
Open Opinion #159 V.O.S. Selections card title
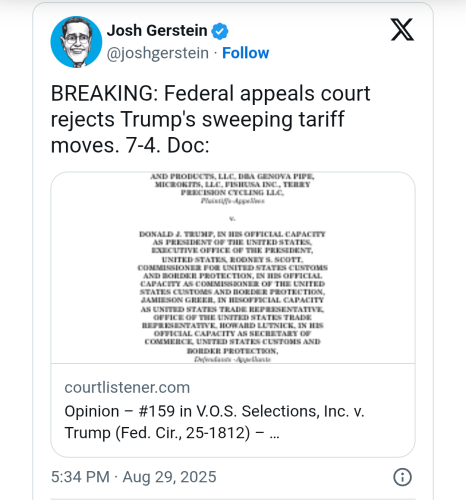coord(214,422)
